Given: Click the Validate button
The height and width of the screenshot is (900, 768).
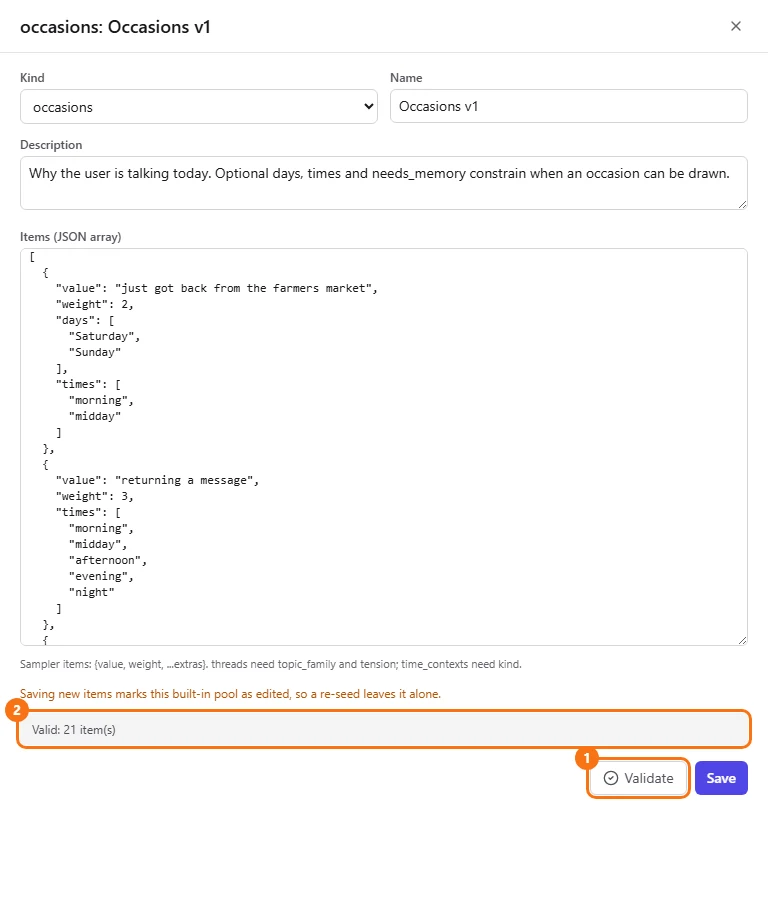Looking at the screenshot, I should (x=638, y=778).
